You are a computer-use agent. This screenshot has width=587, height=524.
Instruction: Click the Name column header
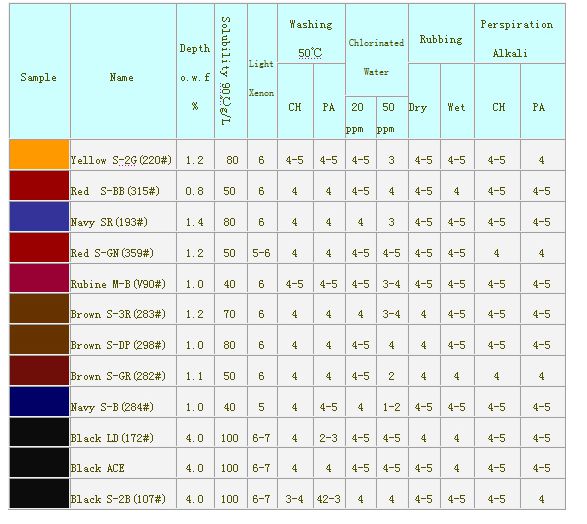(x=123, y=71)
